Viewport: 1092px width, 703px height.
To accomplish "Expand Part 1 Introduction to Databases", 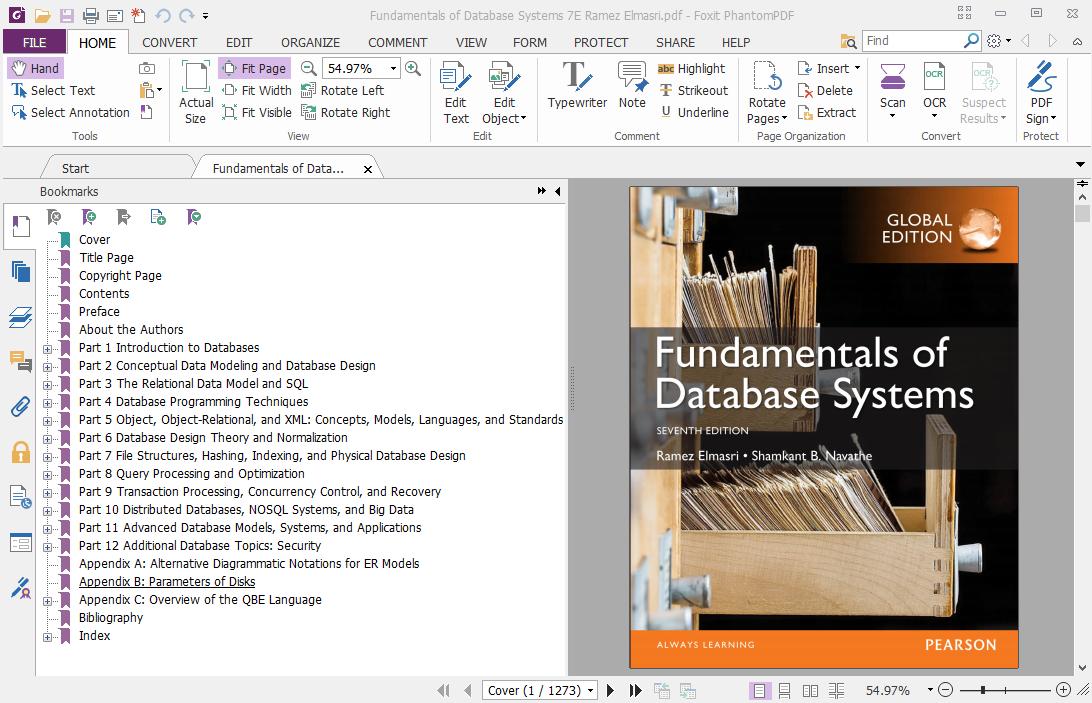I will tap(47, 349).
